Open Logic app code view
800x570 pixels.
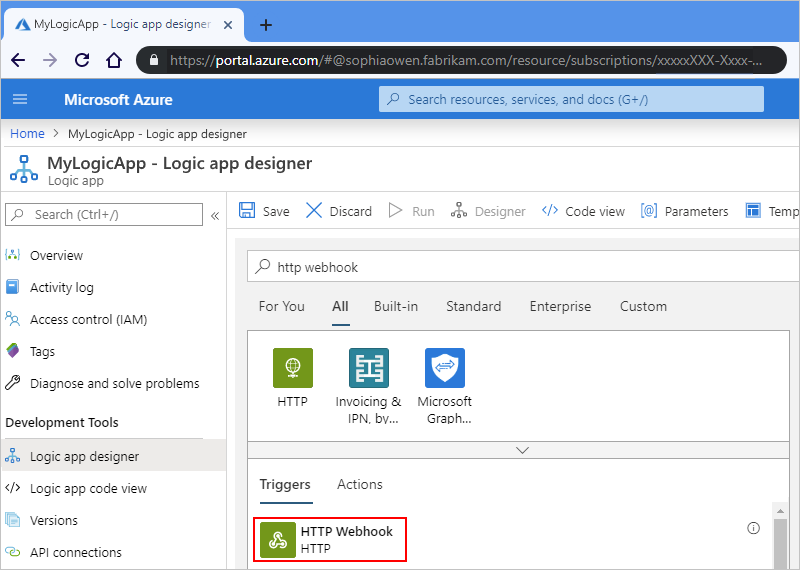(88, 488)
